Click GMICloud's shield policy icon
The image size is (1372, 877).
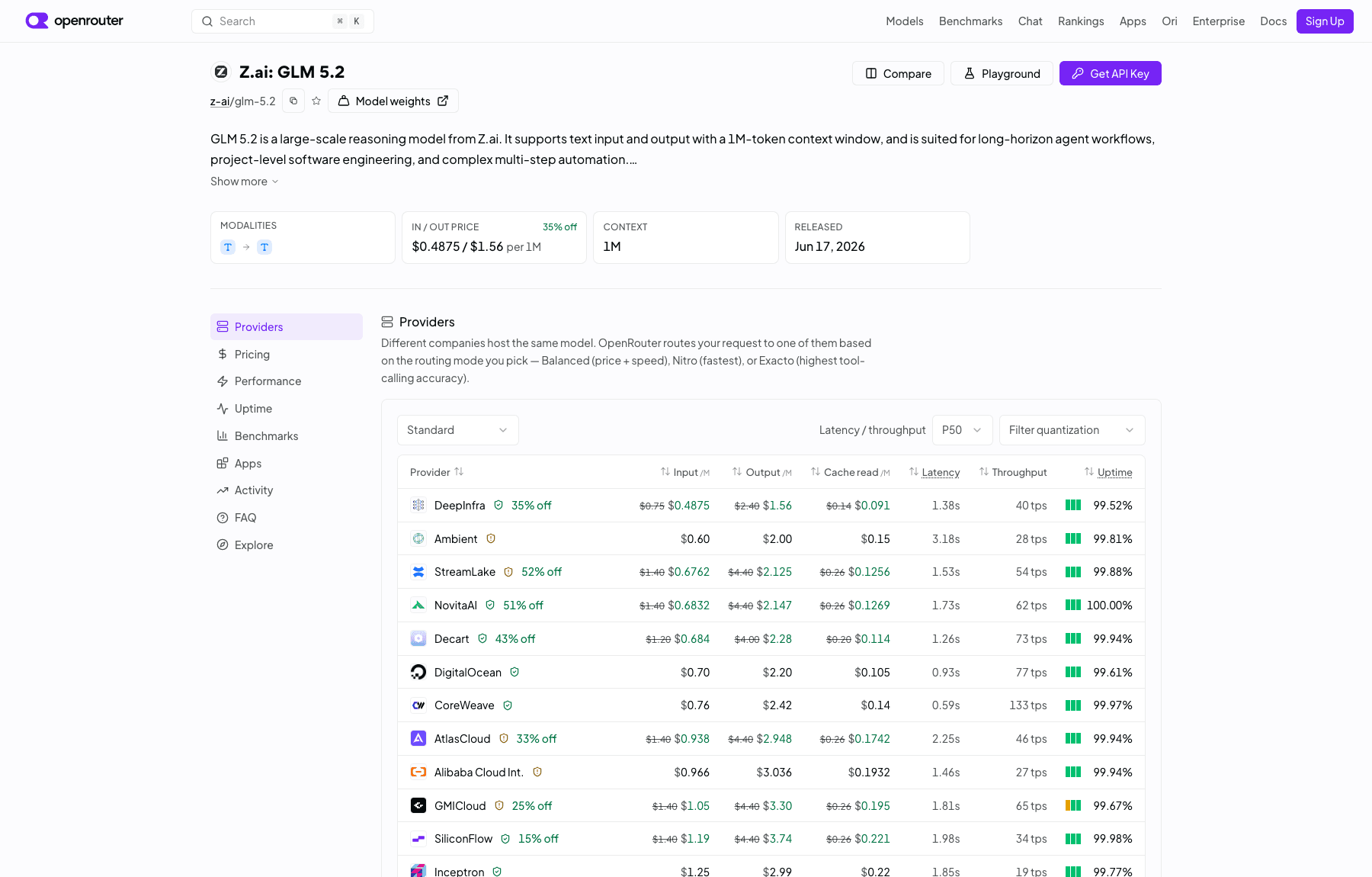pyautogui.click(x=499, y=805)
